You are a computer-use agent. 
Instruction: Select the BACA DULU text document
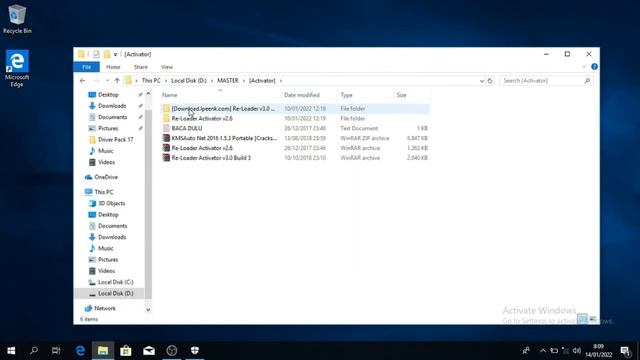tap(295, 128)
